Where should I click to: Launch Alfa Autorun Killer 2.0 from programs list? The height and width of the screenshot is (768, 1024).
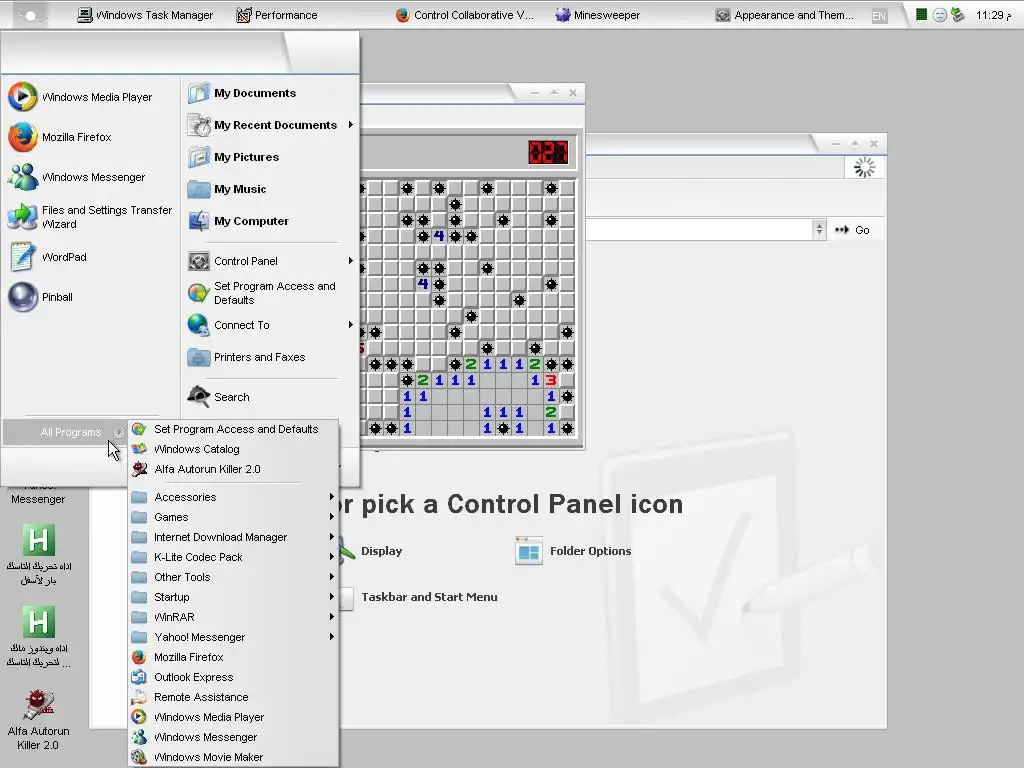tap(196, 469)
